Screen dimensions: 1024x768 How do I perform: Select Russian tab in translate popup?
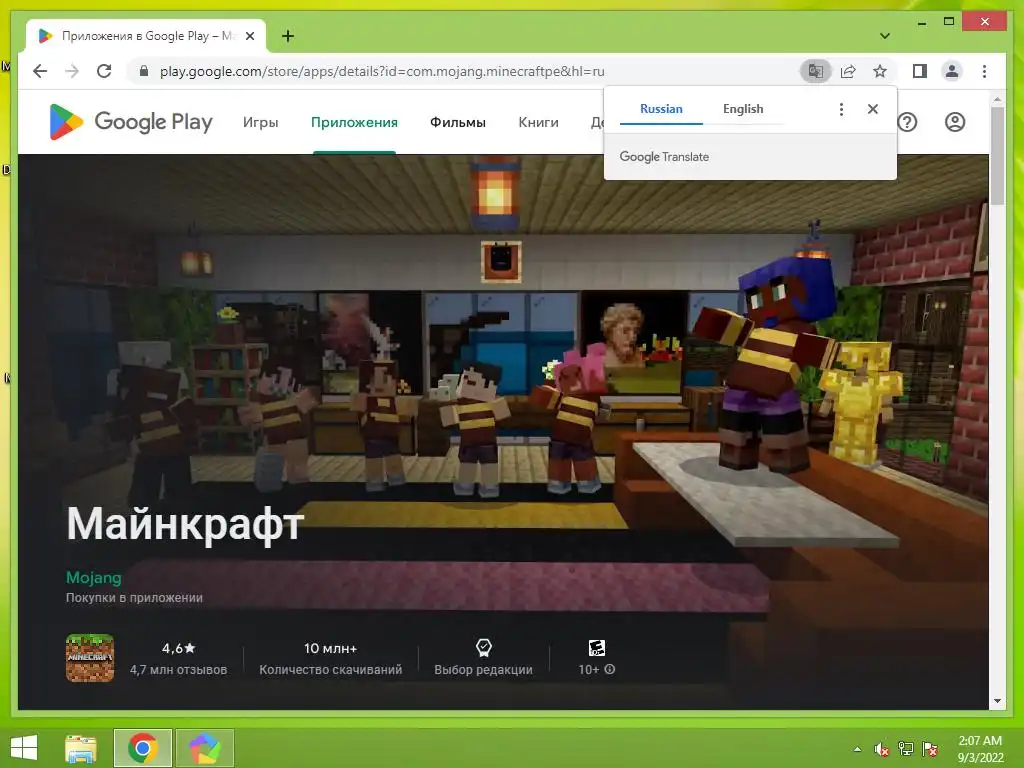point(661,109)
